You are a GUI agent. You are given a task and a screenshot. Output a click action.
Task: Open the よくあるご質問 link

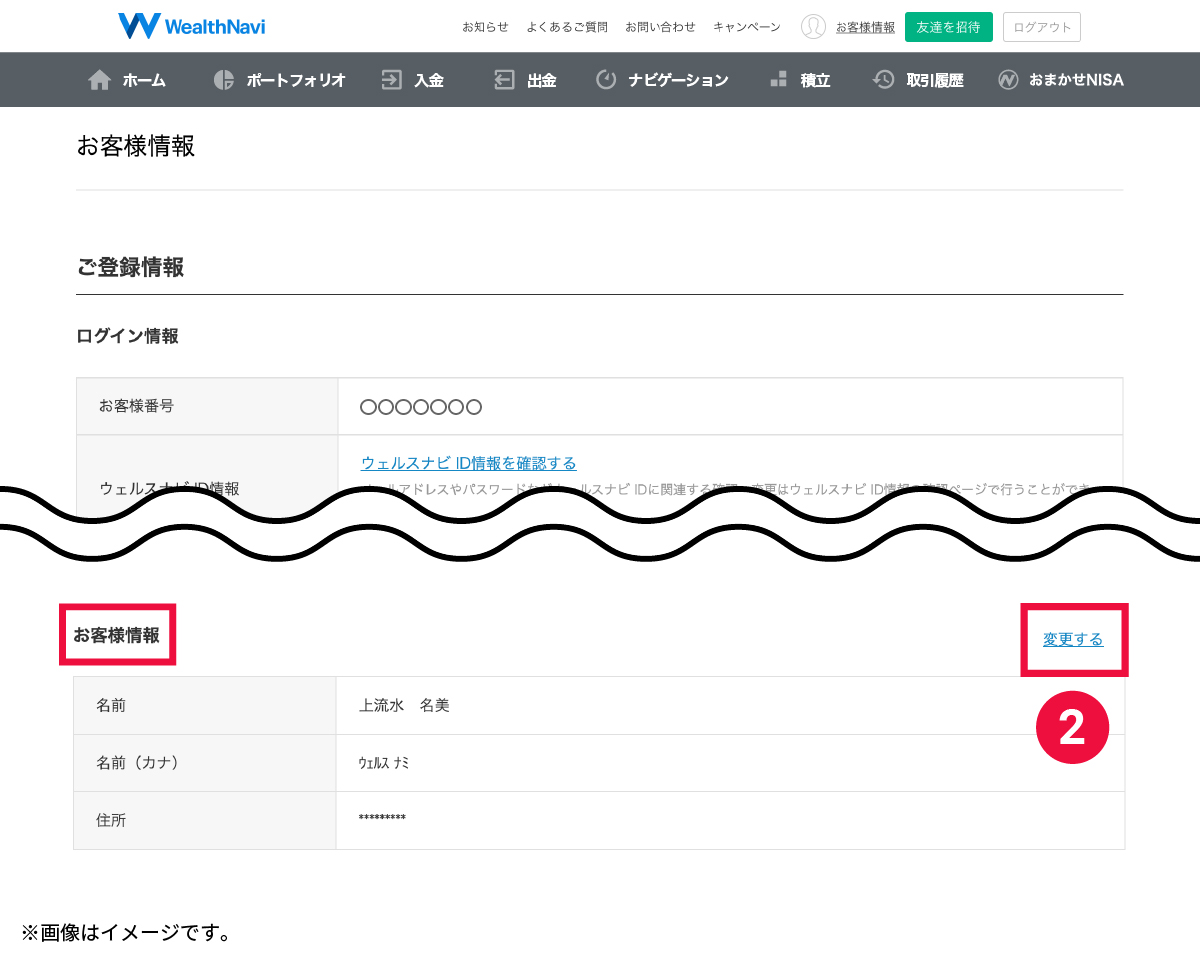coord(567,27)
